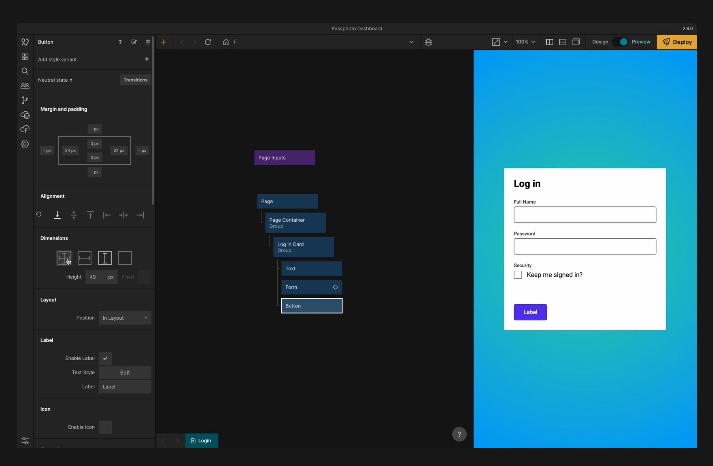
Task: Select the Login page tab at bottom
Action: (201, 440)
